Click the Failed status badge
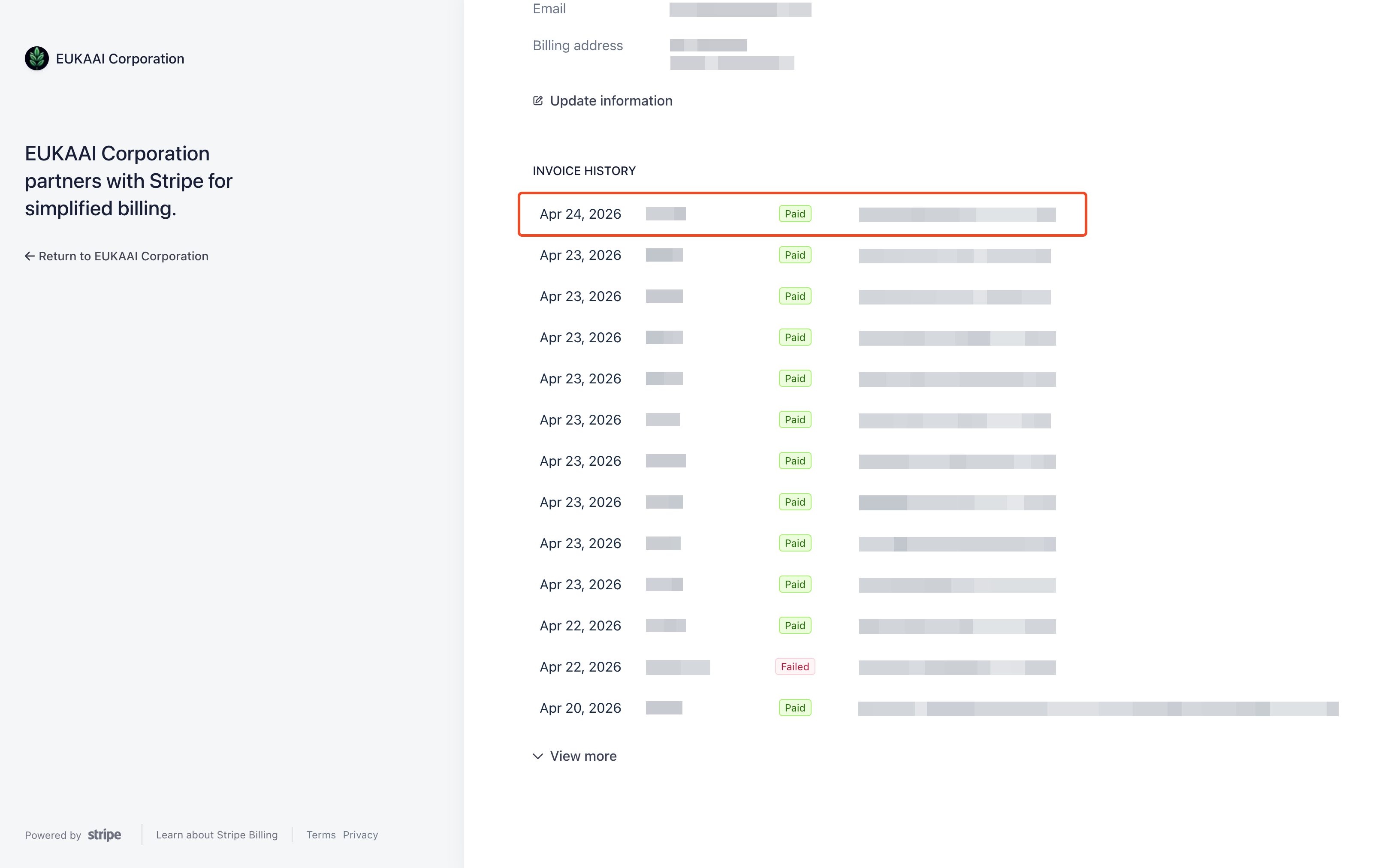Screen dimensions: 1376x868 (795, 667)
